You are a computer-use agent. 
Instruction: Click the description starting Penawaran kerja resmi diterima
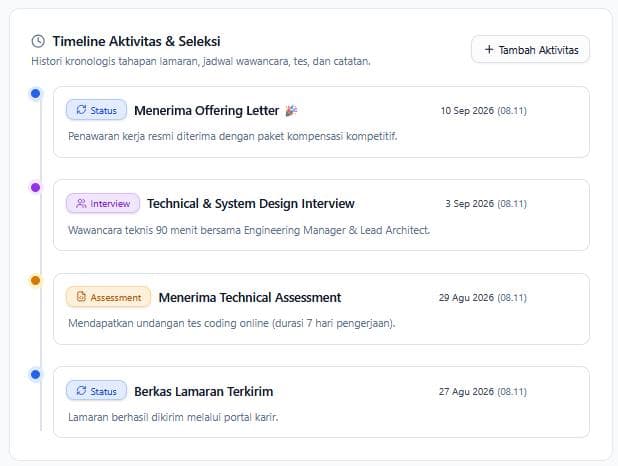pyautogui.click(x=233, y=136)
